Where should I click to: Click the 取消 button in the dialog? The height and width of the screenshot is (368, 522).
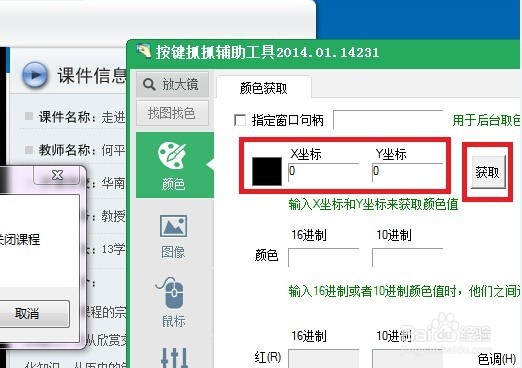click(34, 313)
